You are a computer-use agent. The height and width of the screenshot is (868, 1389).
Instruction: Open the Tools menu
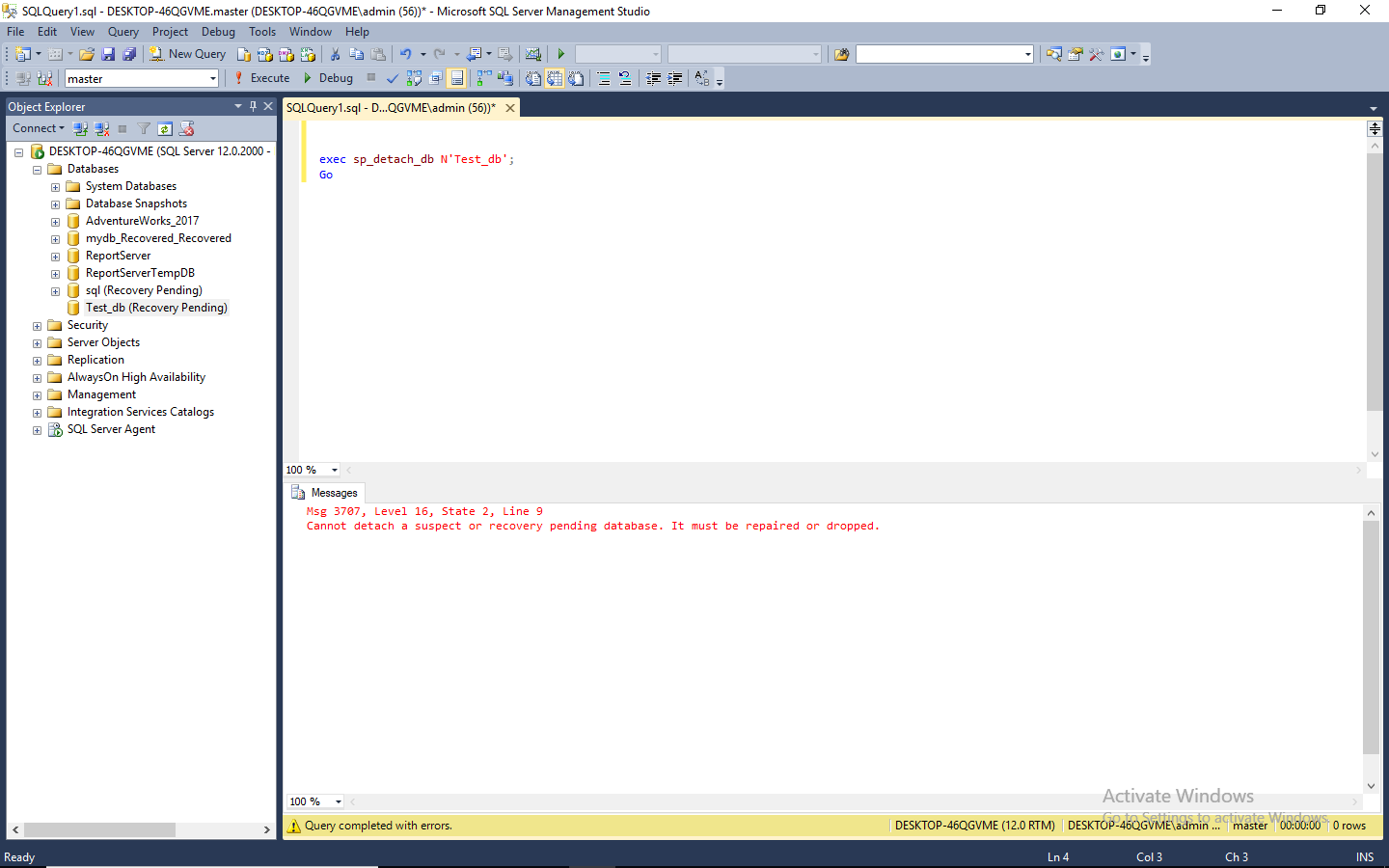[262, 32]
